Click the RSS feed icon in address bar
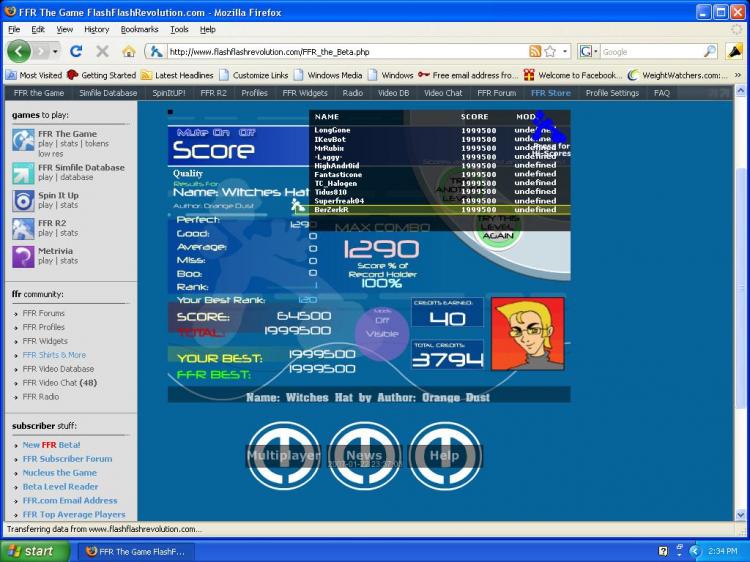This screenshot has height=562, width=750. pyautogui.click(x=535, y=51)
